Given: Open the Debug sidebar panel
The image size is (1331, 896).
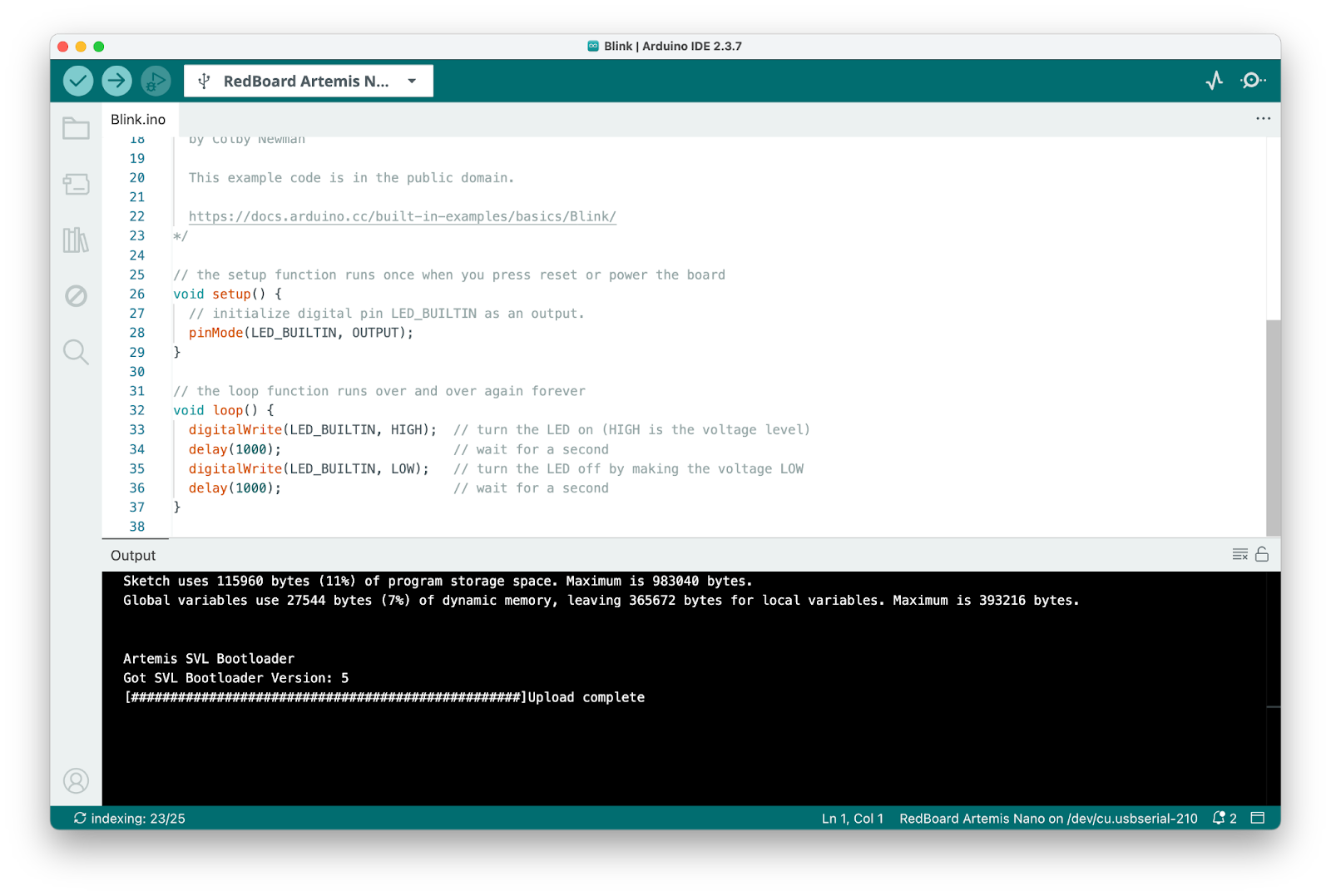Looking at the screenshot, I should pyautogui.click(x=76, y=296).
